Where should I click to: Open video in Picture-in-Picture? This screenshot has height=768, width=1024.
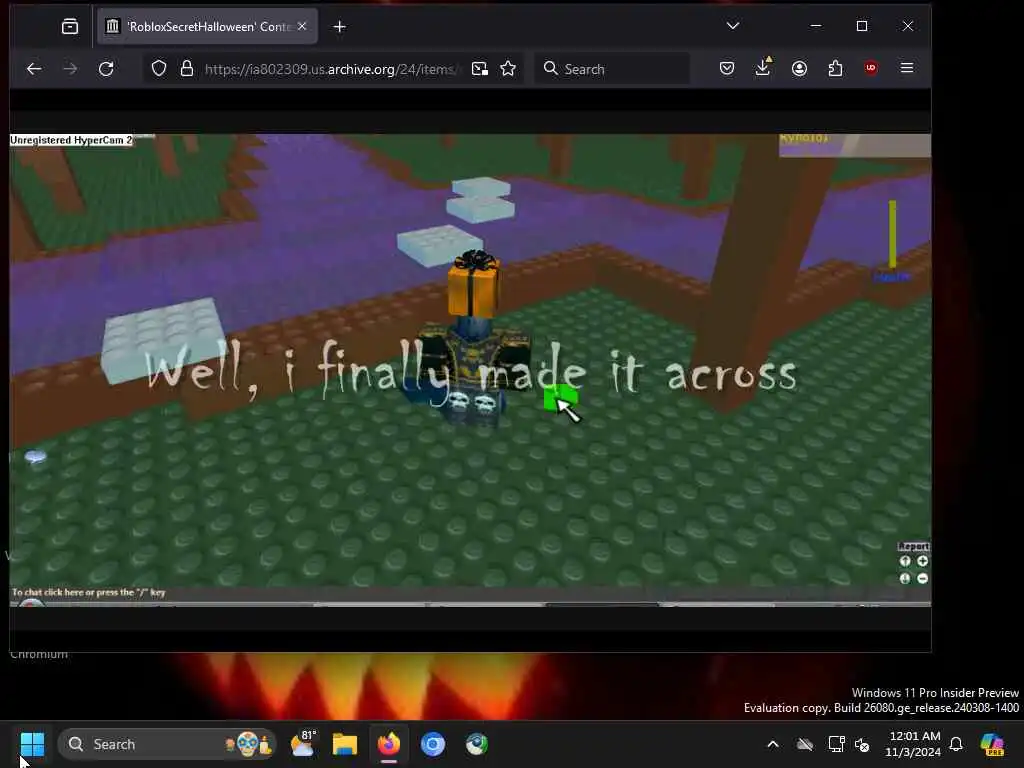479,69
